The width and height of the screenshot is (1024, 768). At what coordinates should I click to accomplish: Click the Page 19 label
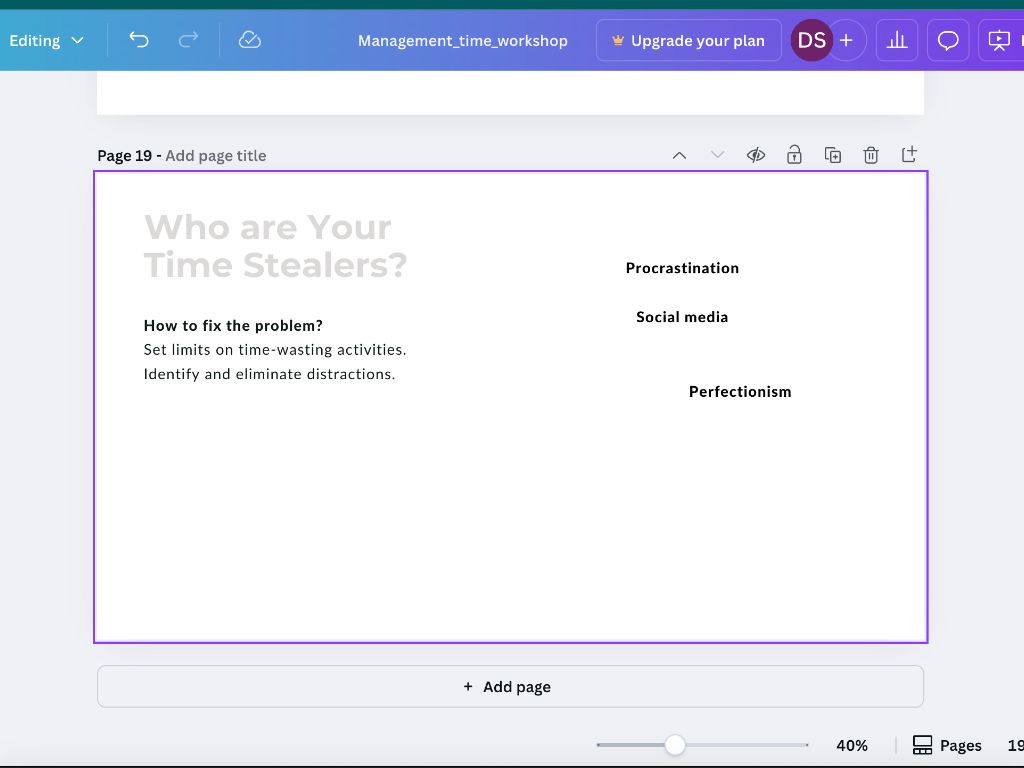pyautogui.click(x=124, y=155)
